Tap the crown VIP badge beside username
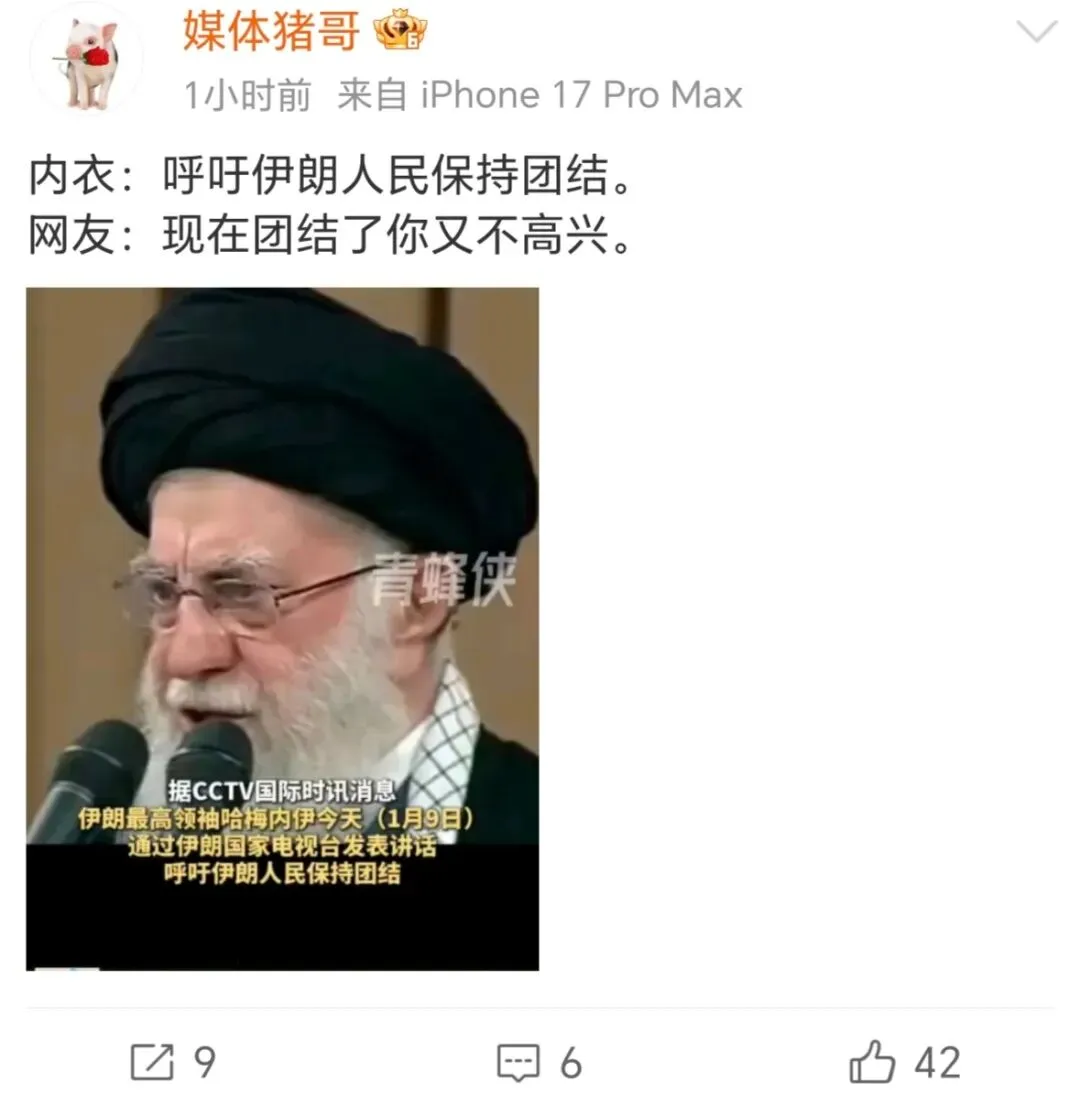Image resolution: width=1080 pixels, height=1105 pixels. pos(400,30)
